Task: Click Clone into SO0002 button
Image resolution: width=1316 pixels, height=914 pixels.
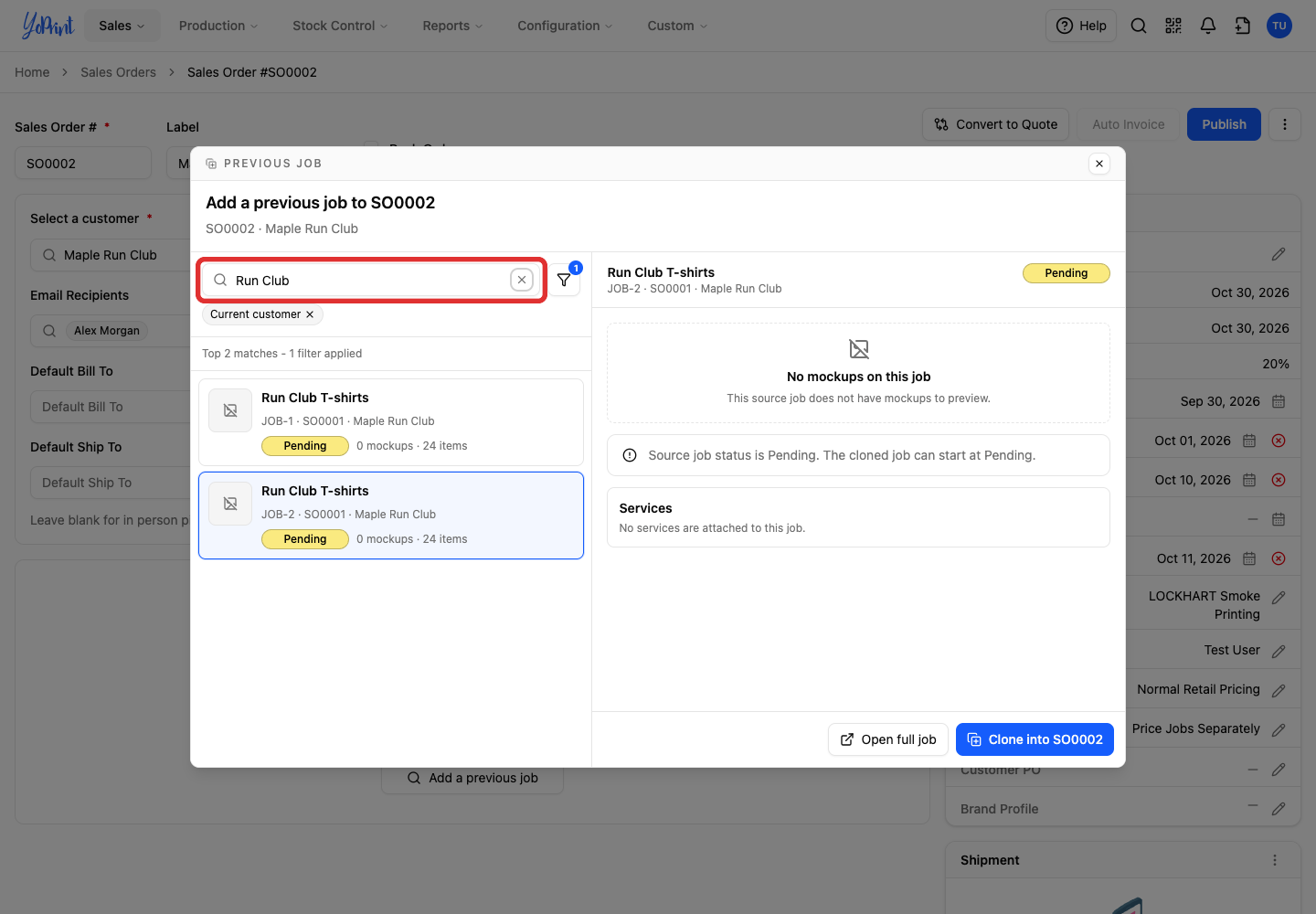Action: (1035, 739)
